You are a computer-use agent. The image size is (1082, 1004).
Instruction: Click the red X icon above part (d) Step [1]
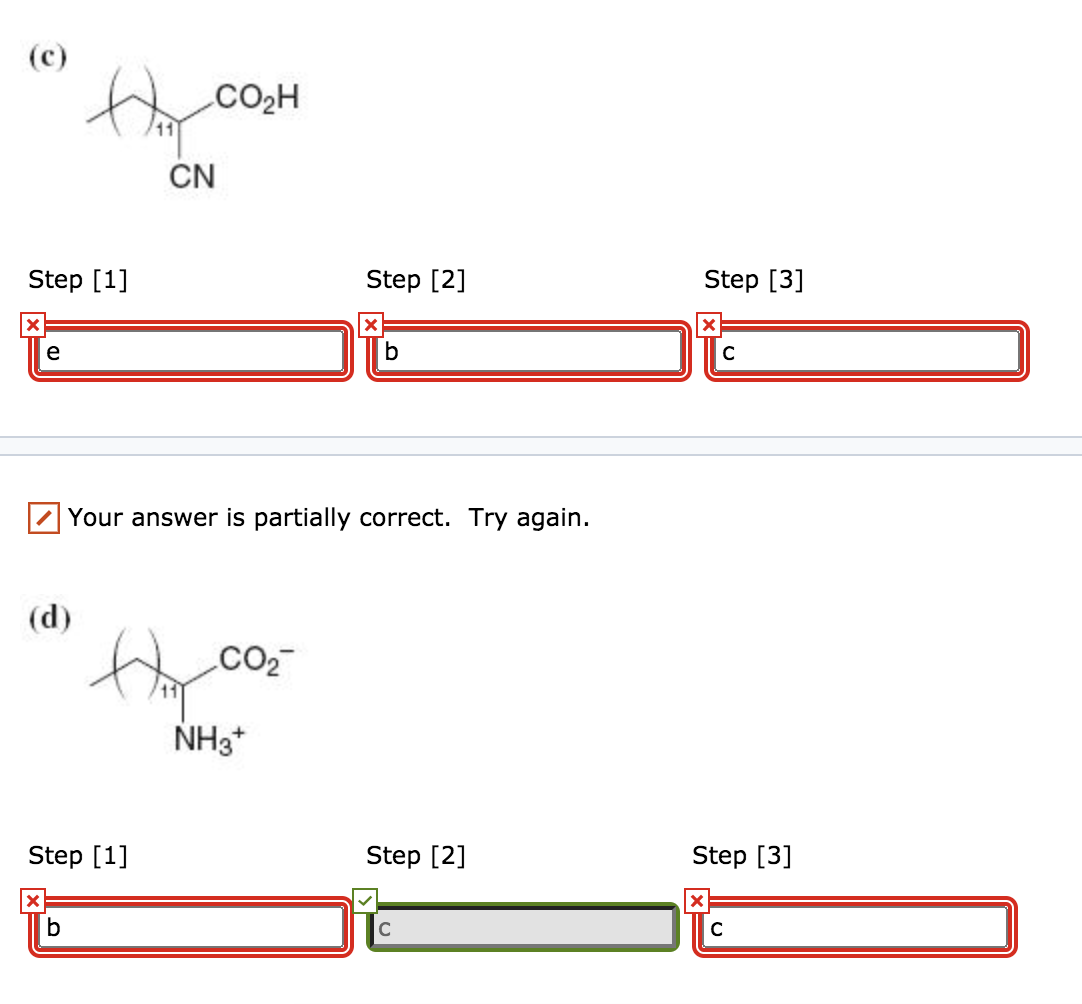(x=33, y=900)
